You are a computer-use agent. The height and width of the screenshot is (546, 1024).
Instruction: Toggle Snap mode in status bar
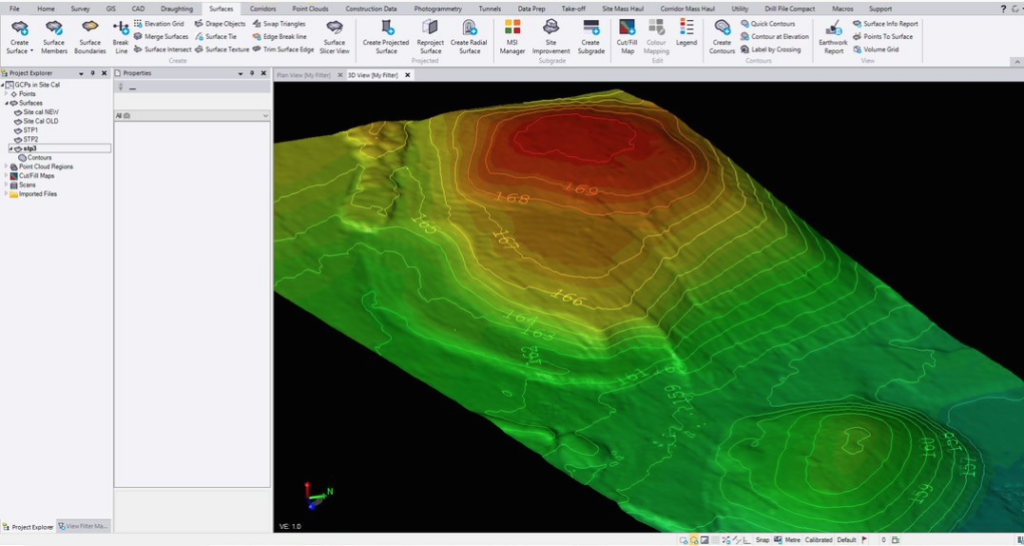pos(762,540)
